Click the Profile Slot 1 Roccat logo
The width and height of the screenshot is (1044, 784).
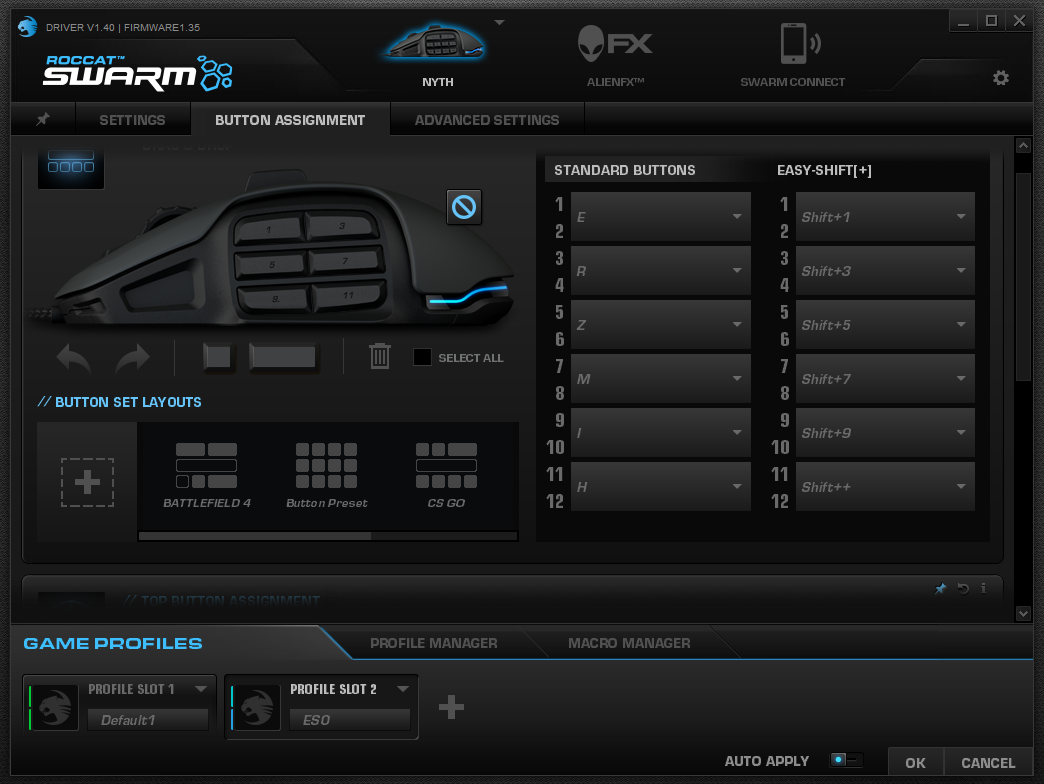pyautogui.click(x=55, y=707)
